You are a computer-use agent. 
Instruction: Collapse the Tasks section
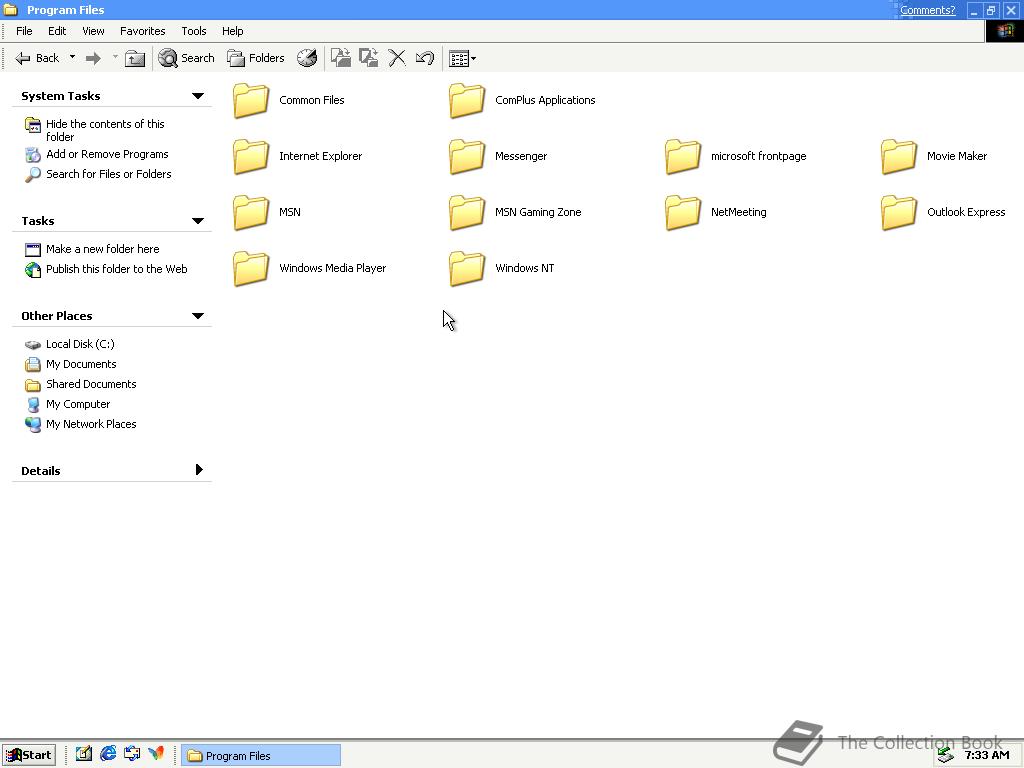click(x=198, y=221)
